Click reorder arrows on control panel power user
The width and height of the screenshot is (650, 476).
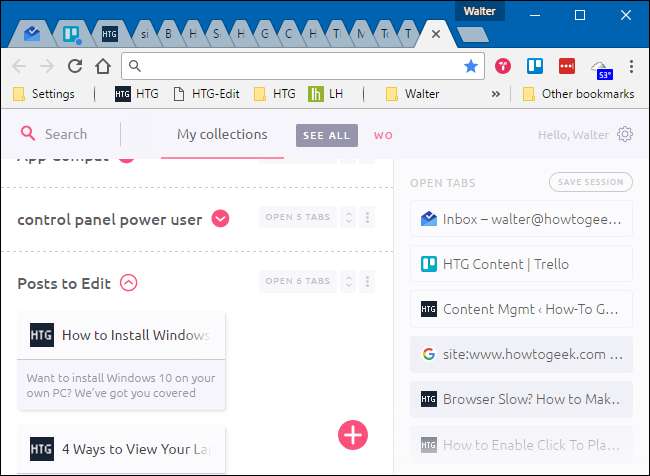(x=349, y=217)
